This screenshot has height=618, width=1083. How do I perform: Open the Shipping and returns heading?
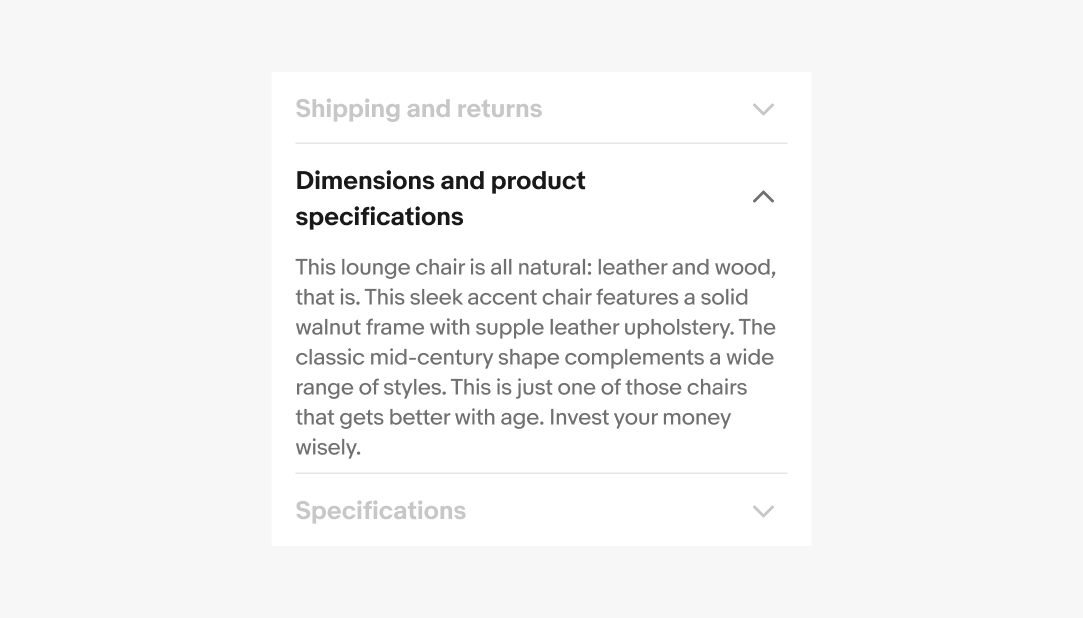click(418, 109)
